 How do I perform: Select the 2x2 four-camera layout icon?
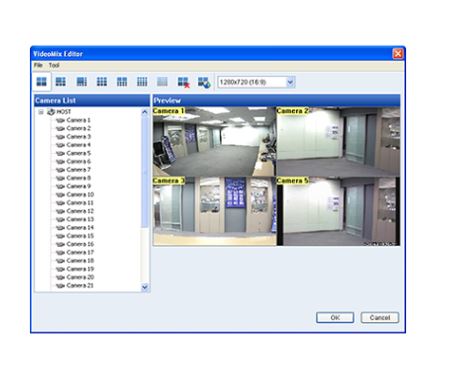tap(42, 82)
